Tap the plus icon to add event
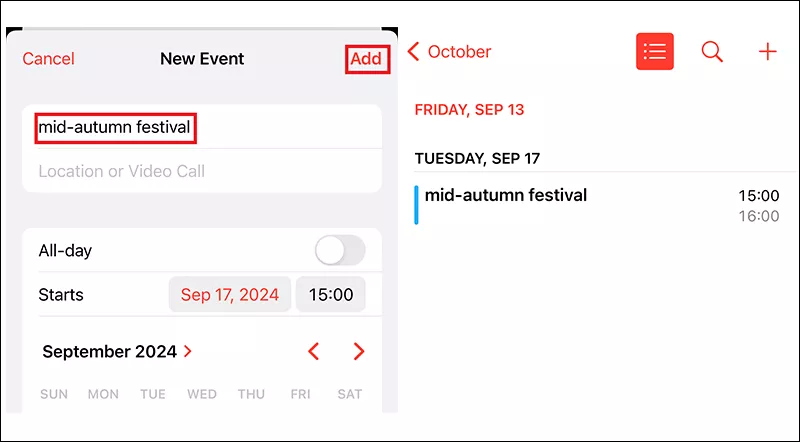Viewport: 800px width, 442px height. 768,52
